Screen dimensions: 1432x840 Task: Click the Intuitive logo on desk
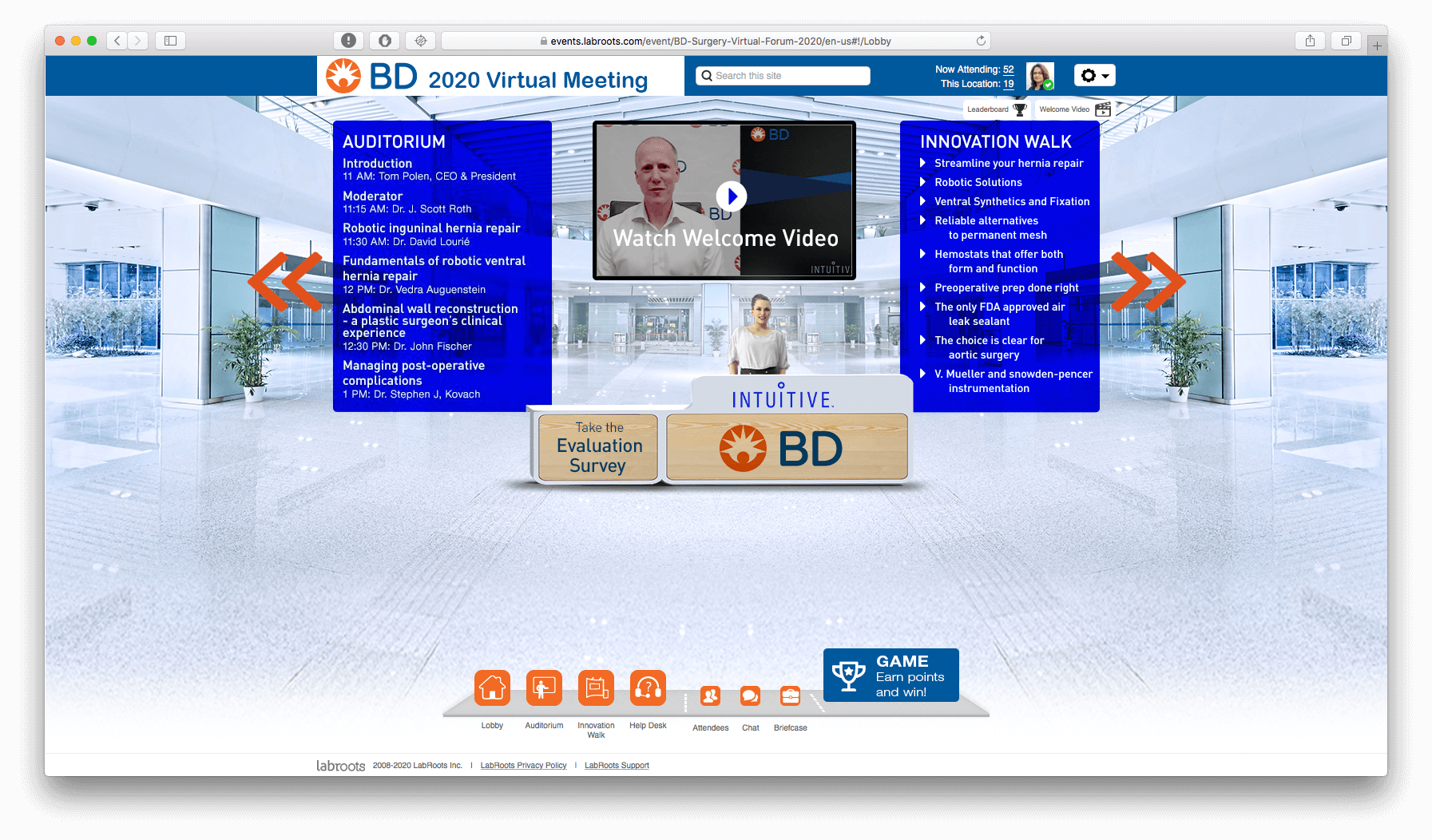(x=783, y=396)
